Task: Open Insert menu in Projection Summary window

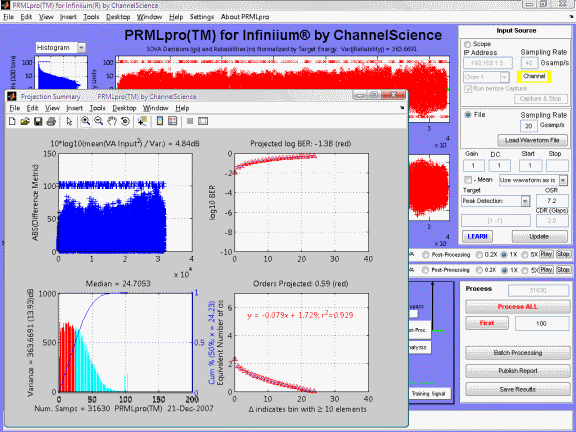Action: tap(75, 108)
